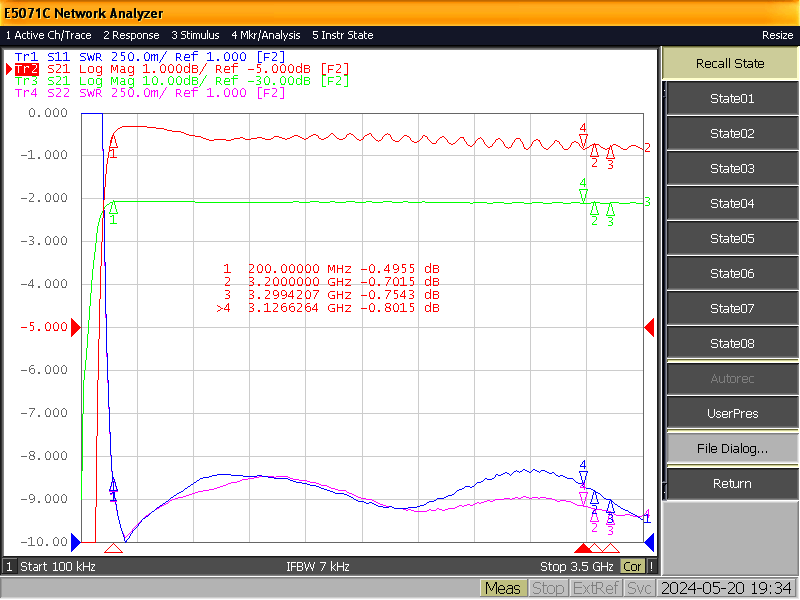The height and width of the screenshot is (600, 800).
Task: Open the Mkr/Analysis menu
Action: tap(266, 35)
